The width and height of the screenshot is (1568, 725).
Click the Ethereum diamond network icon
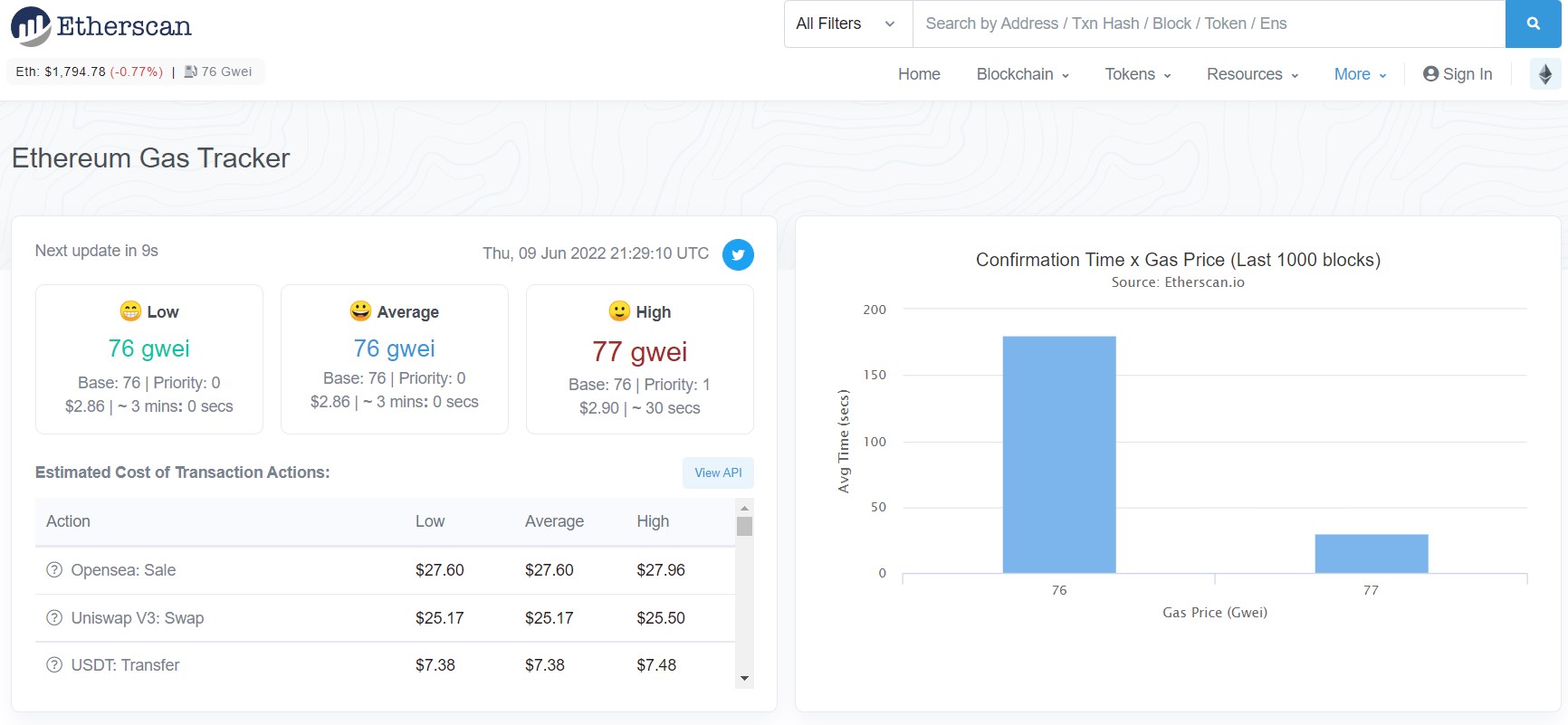pyautogui.click(x=1545, y=74)
